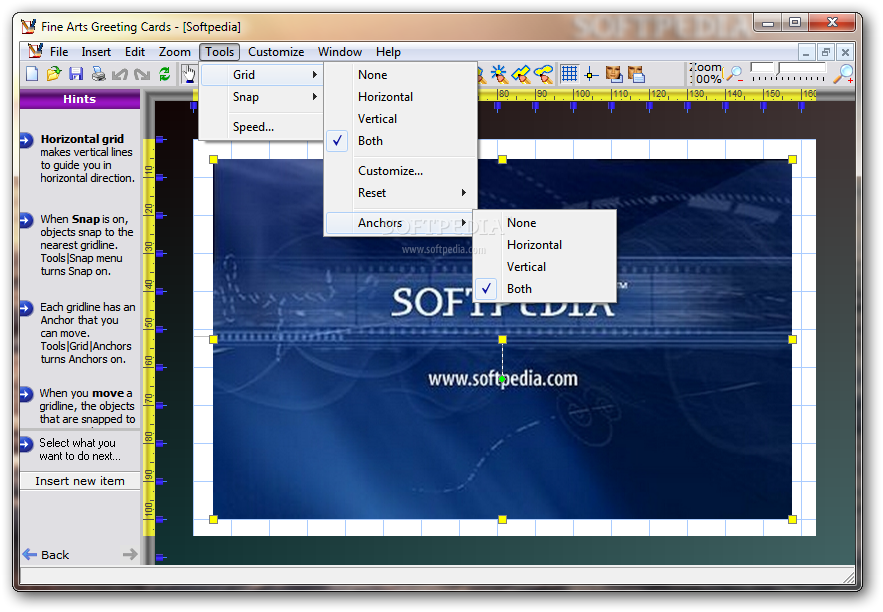
Task: Click the Back button in Hints panel
Action: point(46,555)
